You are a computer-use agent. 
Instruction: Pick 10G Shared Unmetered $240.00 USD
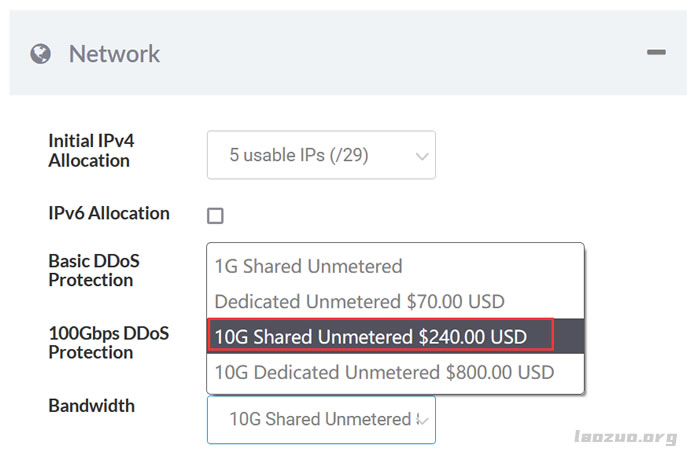[x=370, y=336]
